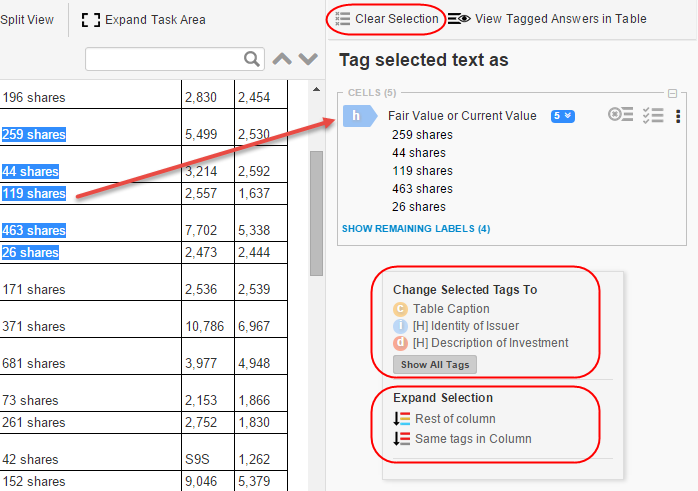
Task: Click the table scrollbar up arrow
Action: pyautogui.click(x=316, y=89)
